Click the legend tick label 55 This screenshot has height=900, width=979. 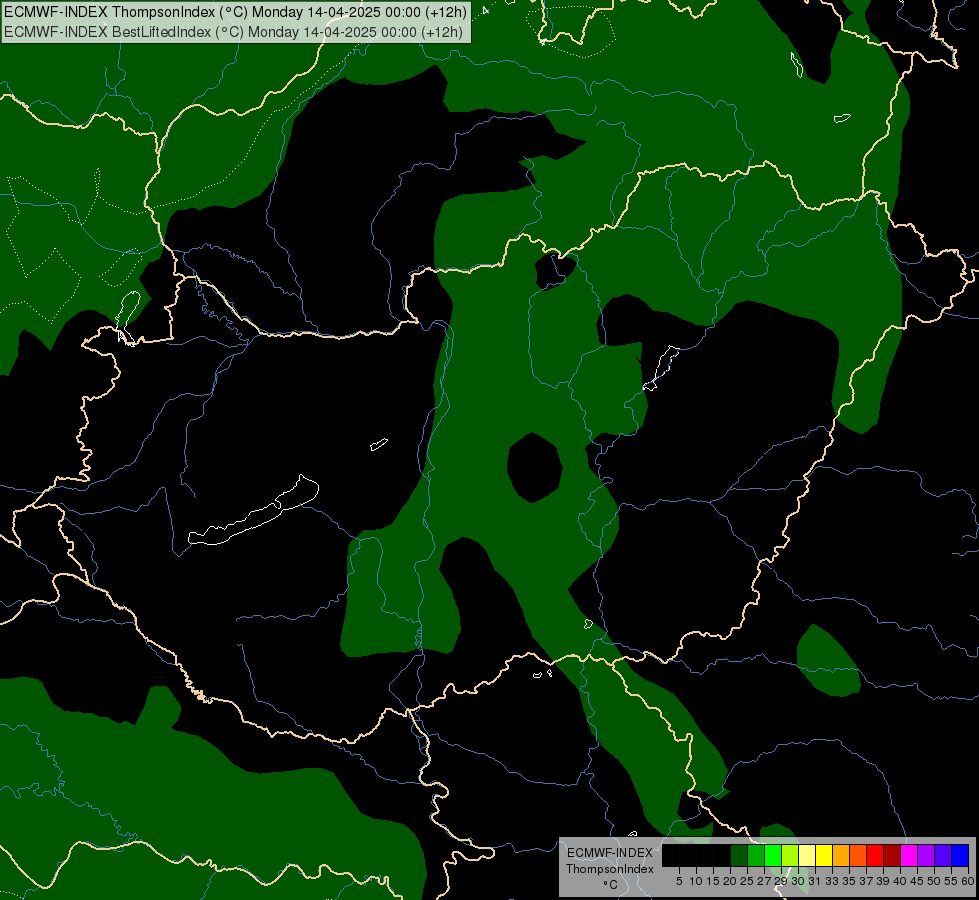point(951,881)
